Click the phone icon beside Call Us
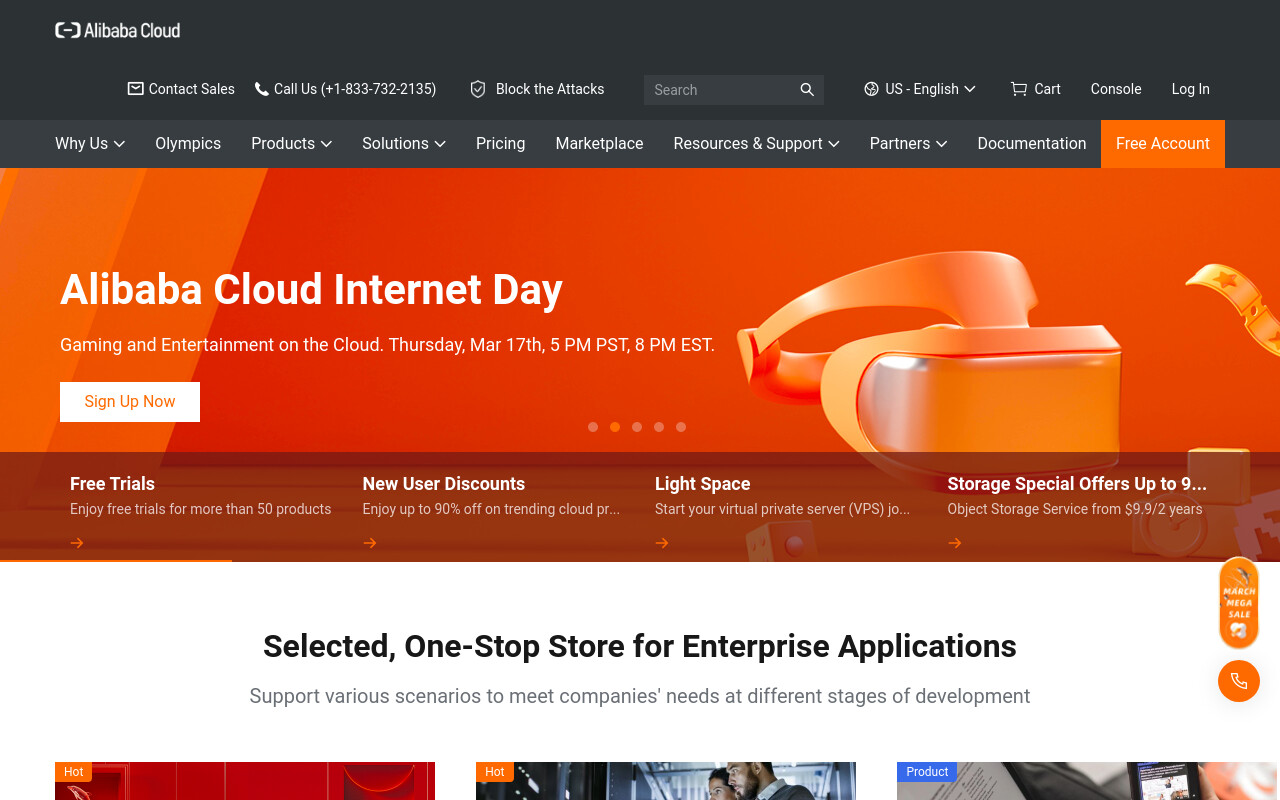The image size is (1280, 800). [x=262, y=89]
